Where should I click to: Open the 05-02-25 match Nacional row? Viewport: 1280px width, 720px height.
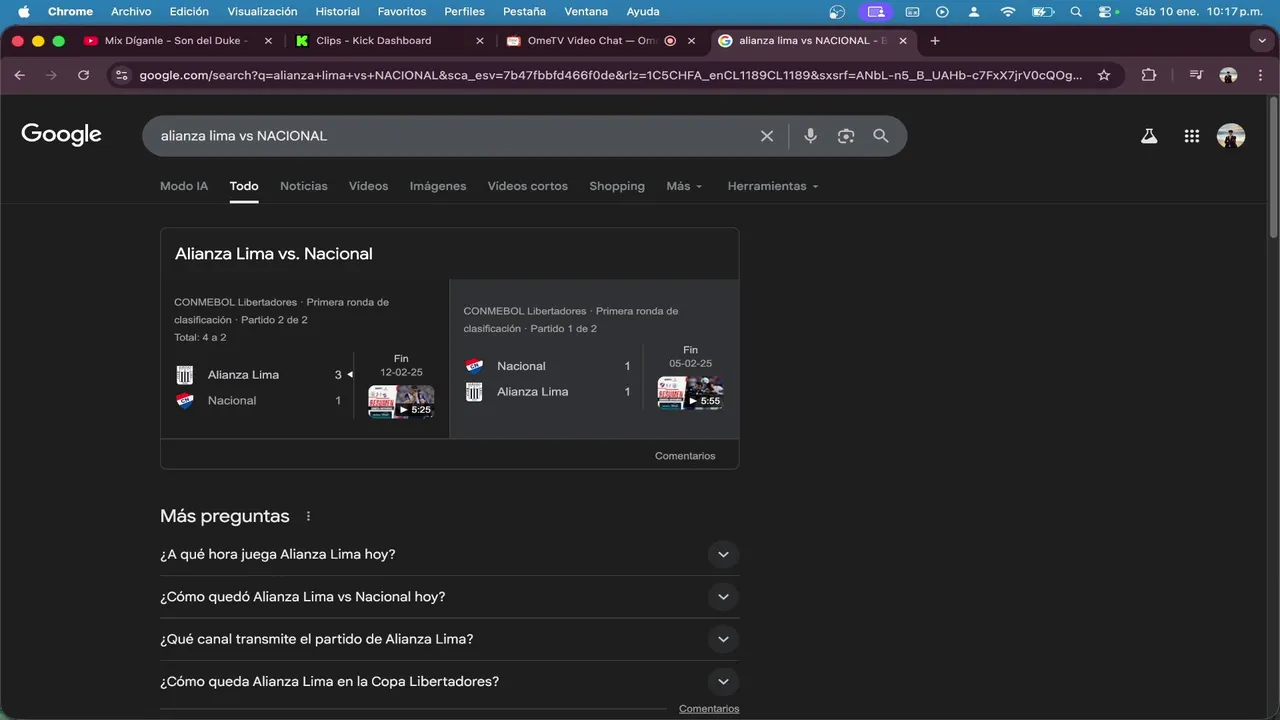[x=548, y=366]
